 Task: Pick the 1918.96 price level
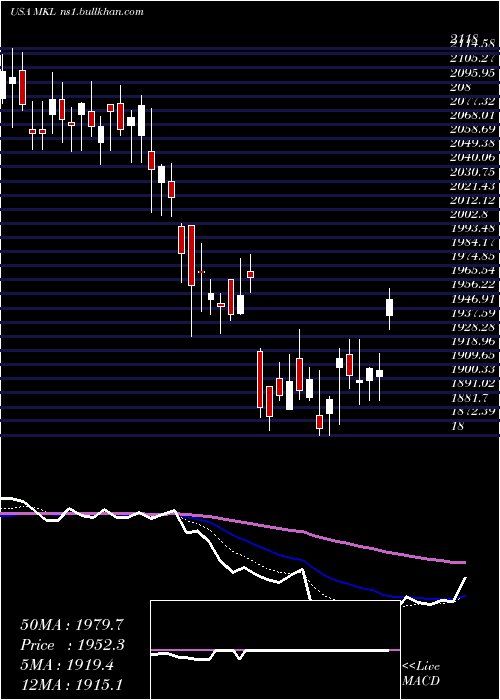(473, 341)
